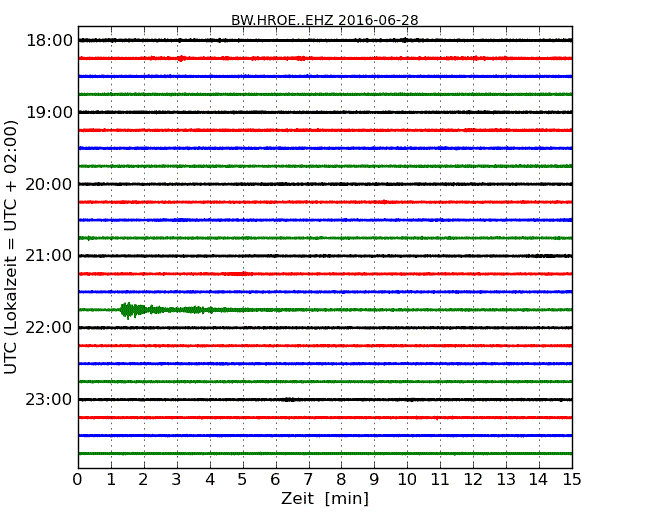Select the 23:00 time label

point(49,399)
